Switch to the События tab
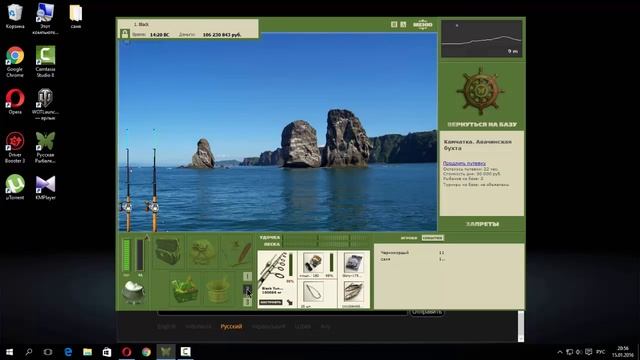 pyautogui.click(x=433, y=238)
